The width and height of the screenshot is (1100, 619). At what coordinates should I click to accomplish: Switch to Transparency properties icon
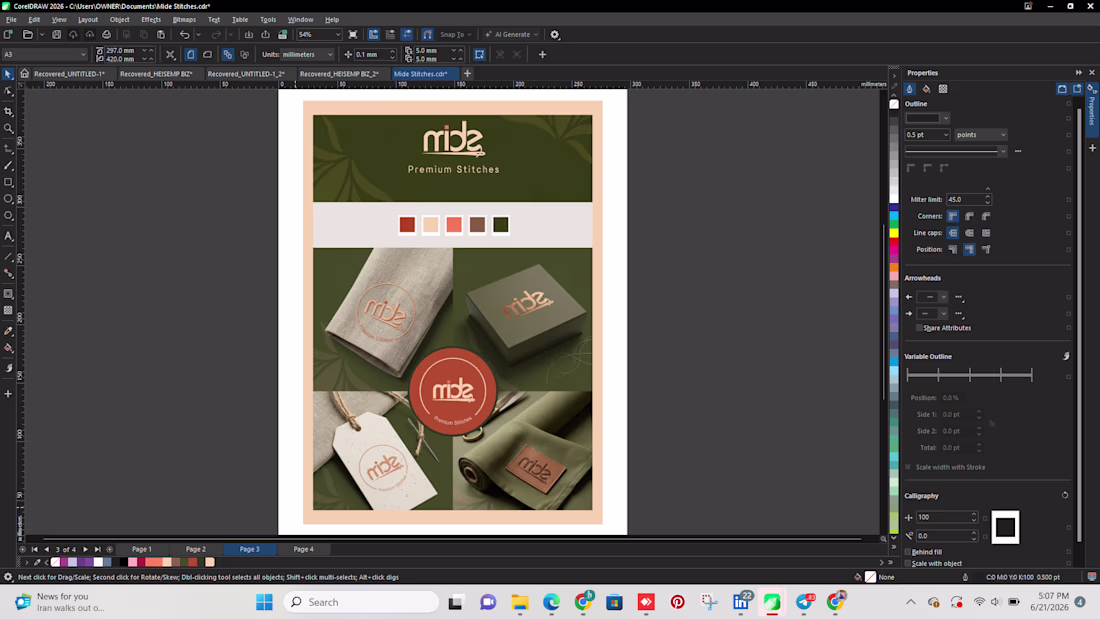point(943,89)
